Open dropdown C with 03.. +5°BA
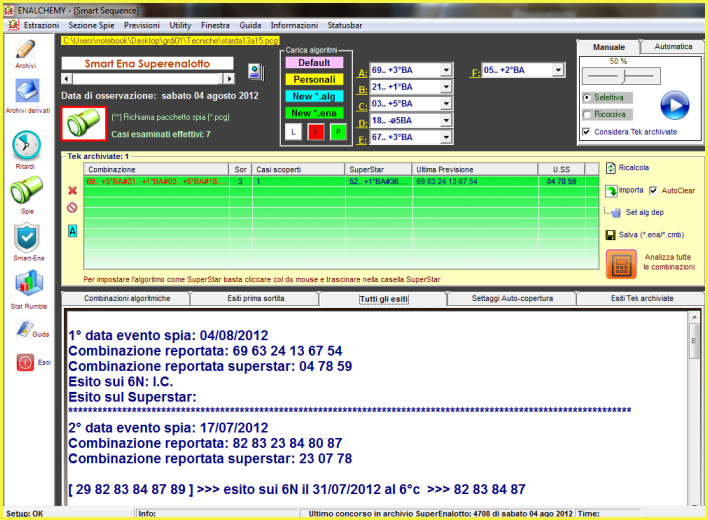This screenshot has width=708, height=520. [446, 103]
